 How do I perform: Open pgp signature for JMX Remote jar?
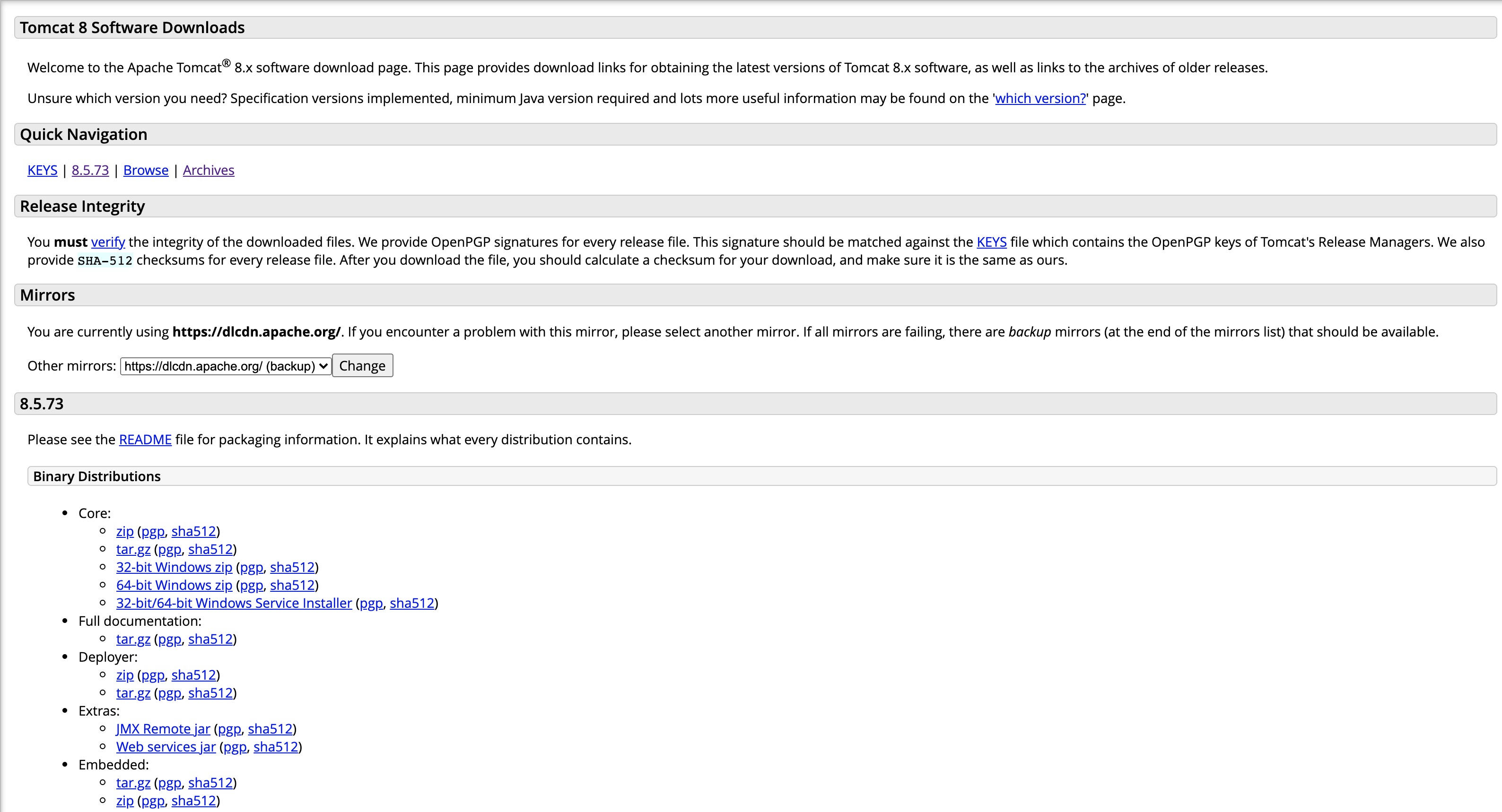click(229, 729)
